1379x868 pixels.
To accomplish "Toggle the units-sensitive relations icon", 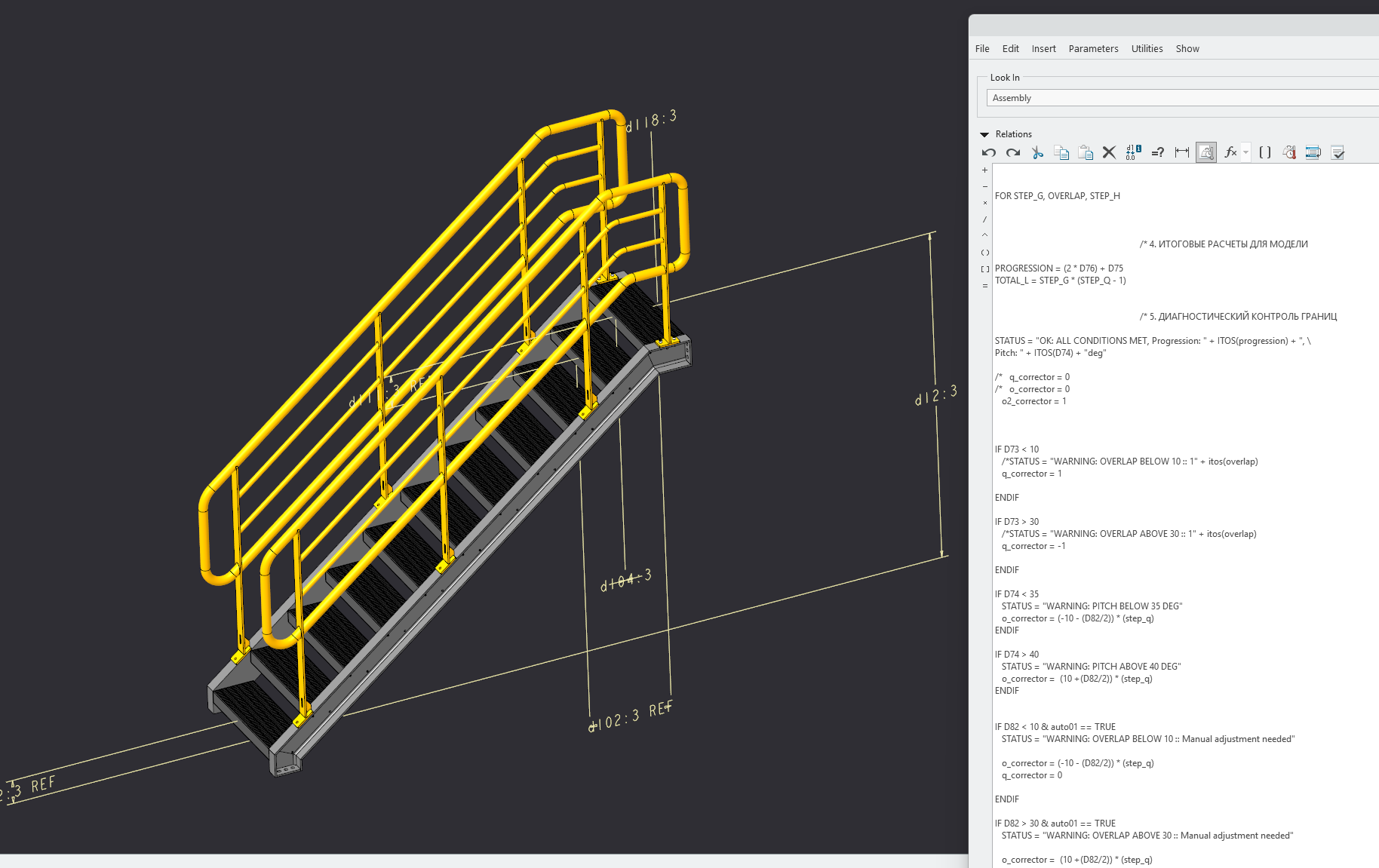I will pos(1206,152).
